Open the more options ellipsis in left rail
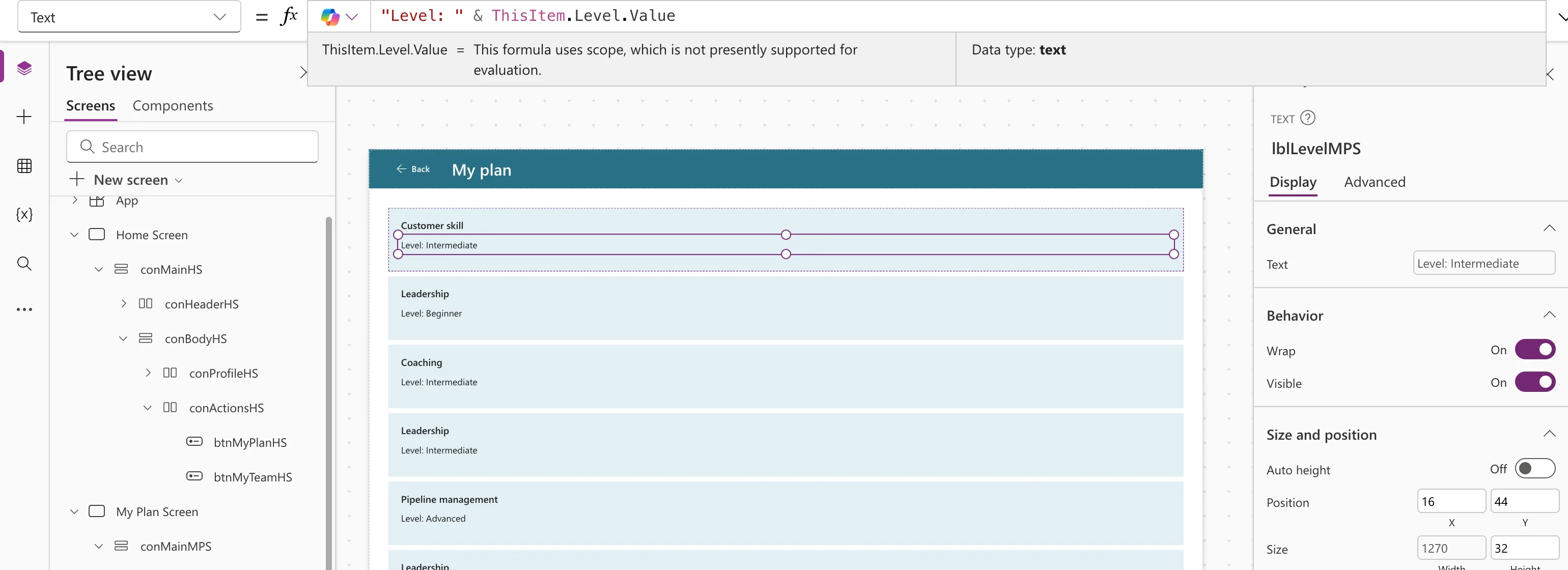 [x=24, y=309]
